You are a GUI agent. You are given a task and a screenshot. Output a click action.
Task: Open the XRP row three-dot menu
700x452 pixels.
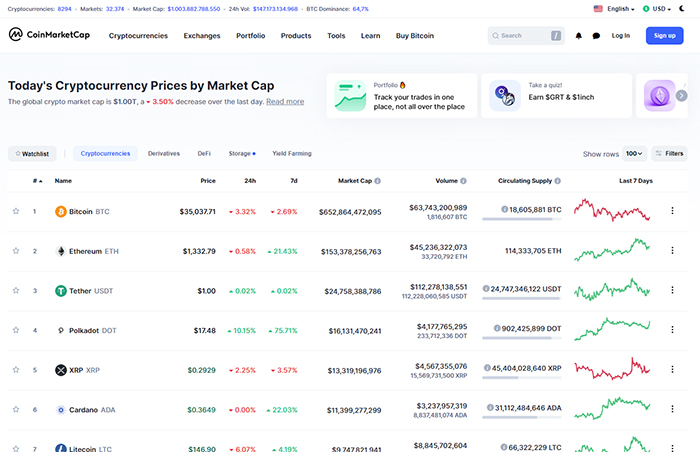[672, 369]
